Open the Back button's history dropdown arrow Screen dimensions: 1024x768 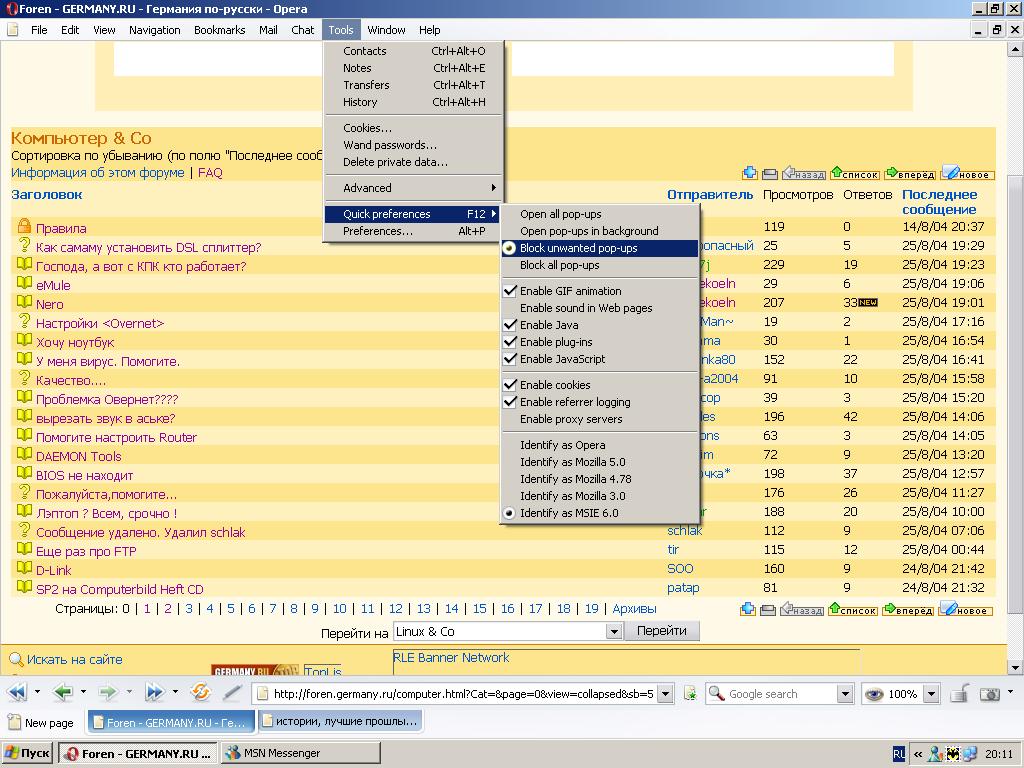click(x=83, y=692)
